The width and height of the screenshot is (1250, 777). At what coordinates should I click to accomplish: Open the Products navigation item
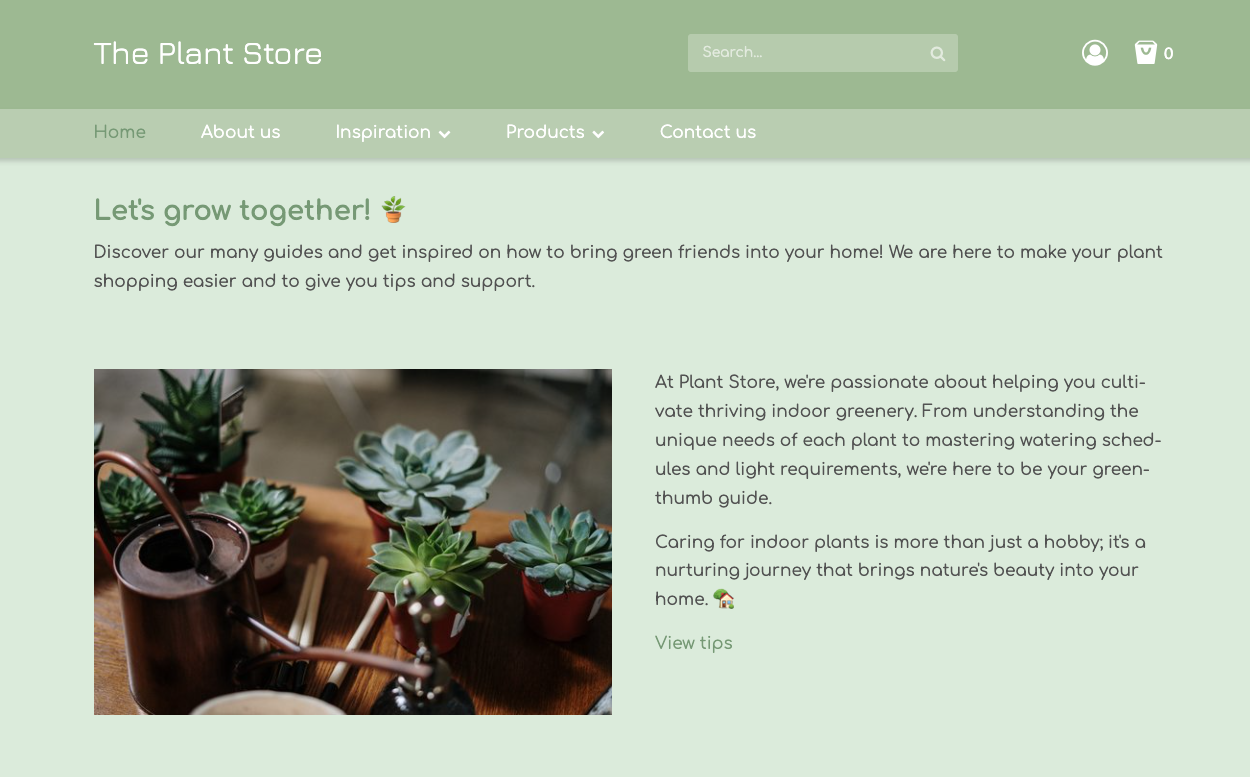[545, 133]
